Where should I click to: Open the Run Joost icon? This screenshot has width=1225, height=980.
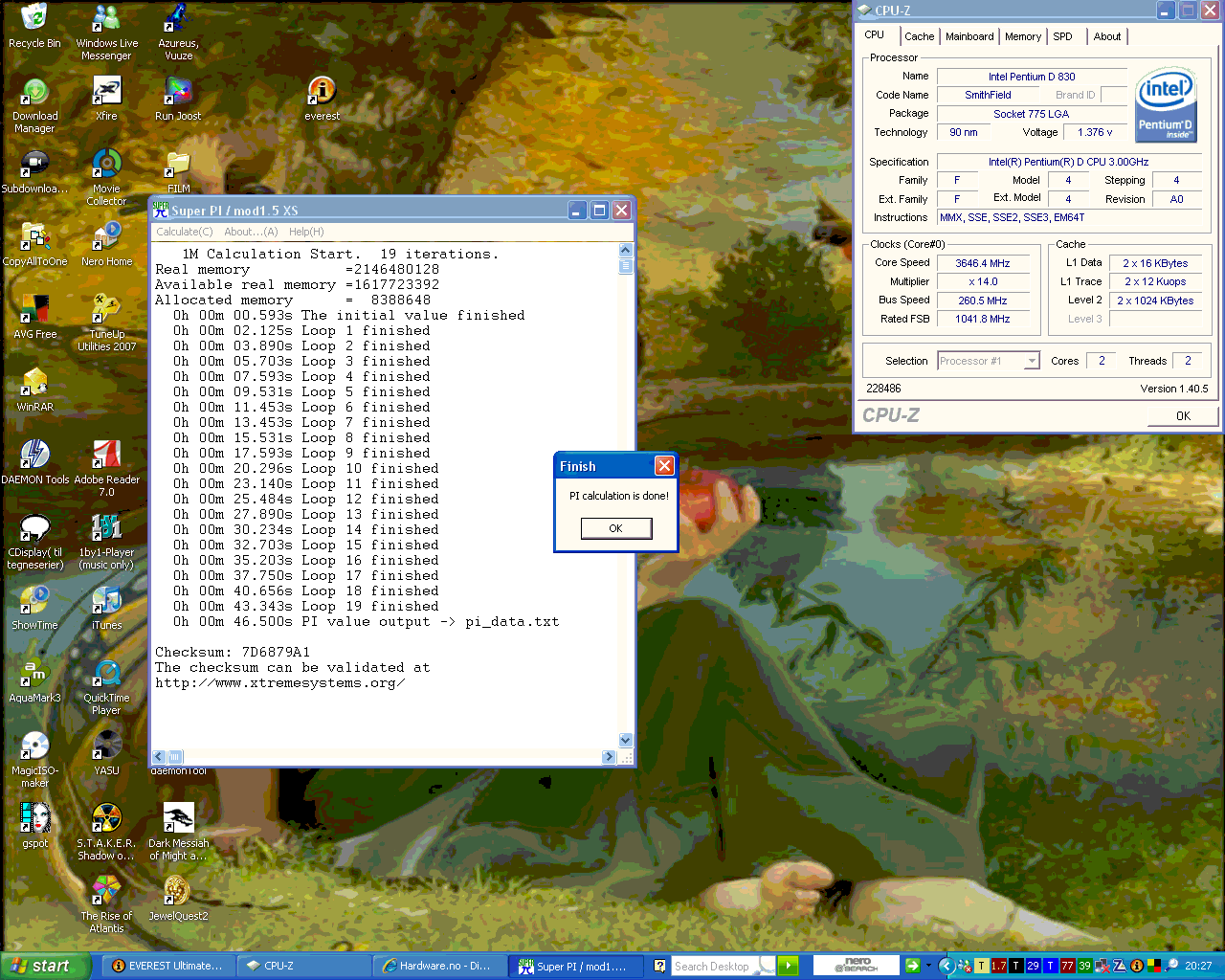[x=178, y=99]
